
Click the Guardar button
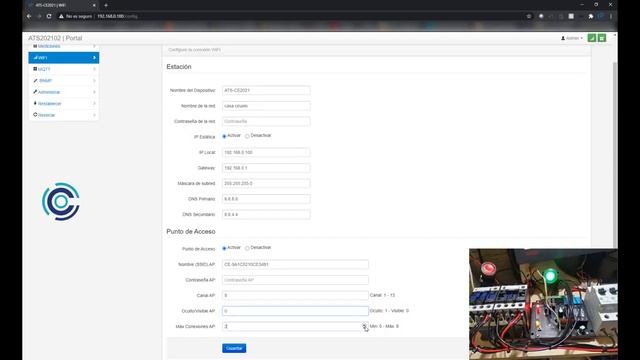(234, 348)
